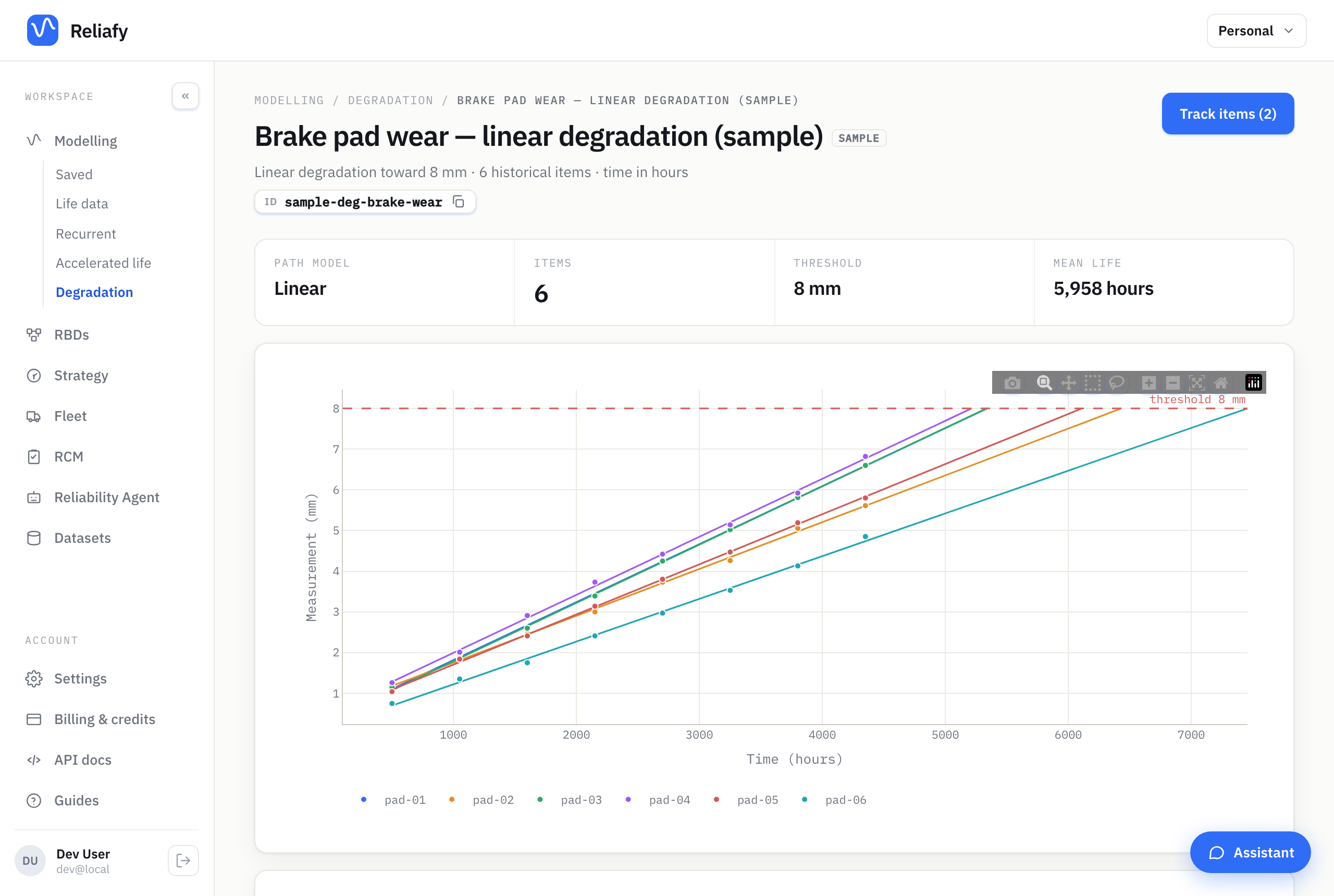Click the Time (hours) axis title

coord(794,759)
